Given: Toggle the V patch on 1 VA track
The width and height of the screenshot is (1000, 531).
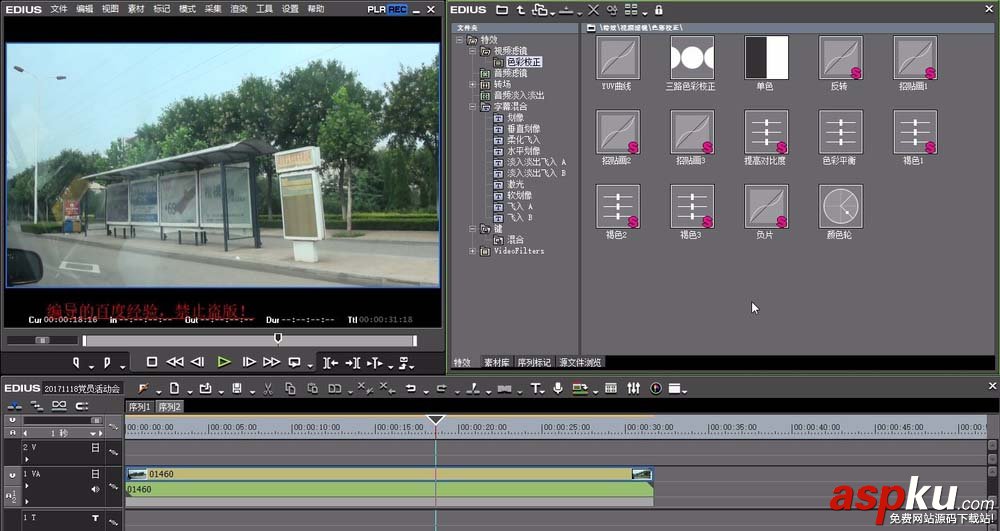Looking at the screenshot, I should coord(12,476).
